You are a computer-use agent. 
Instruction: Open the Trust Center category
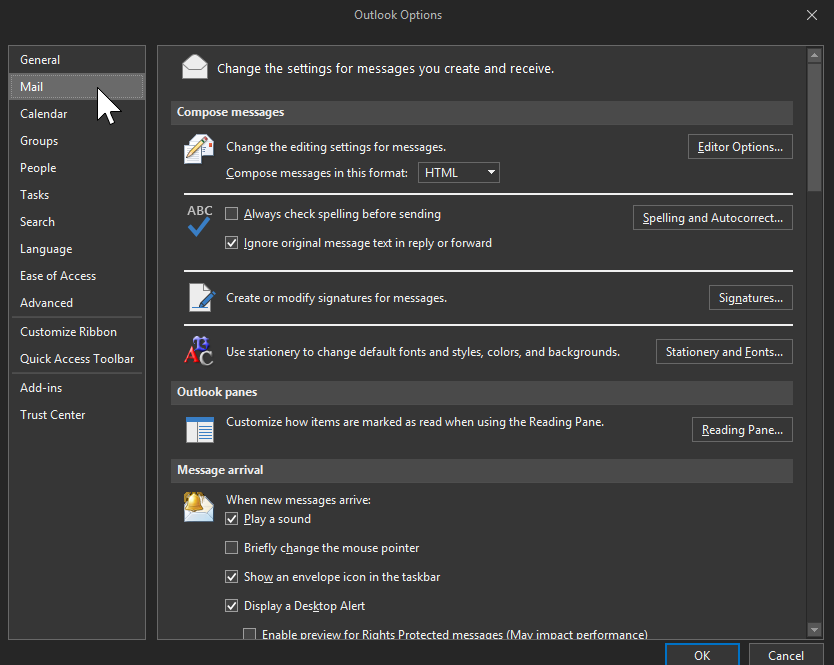pyautogui.click(x=77, y=415)
